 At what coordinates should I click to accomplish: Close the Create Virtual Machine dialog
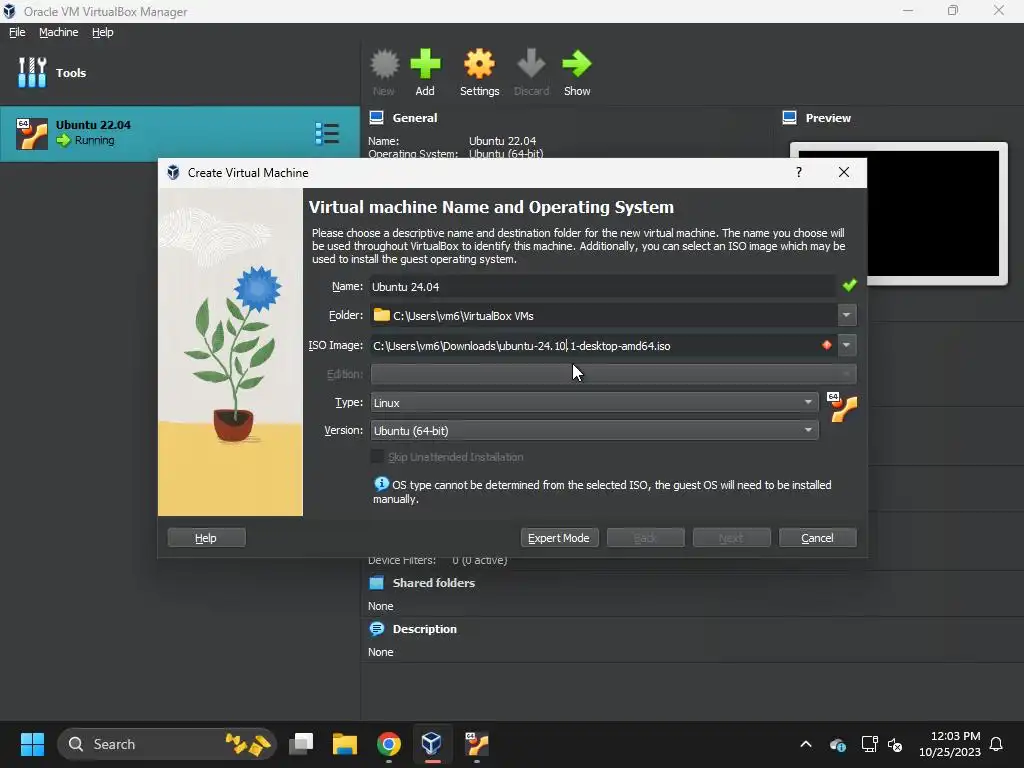(844, 172)
